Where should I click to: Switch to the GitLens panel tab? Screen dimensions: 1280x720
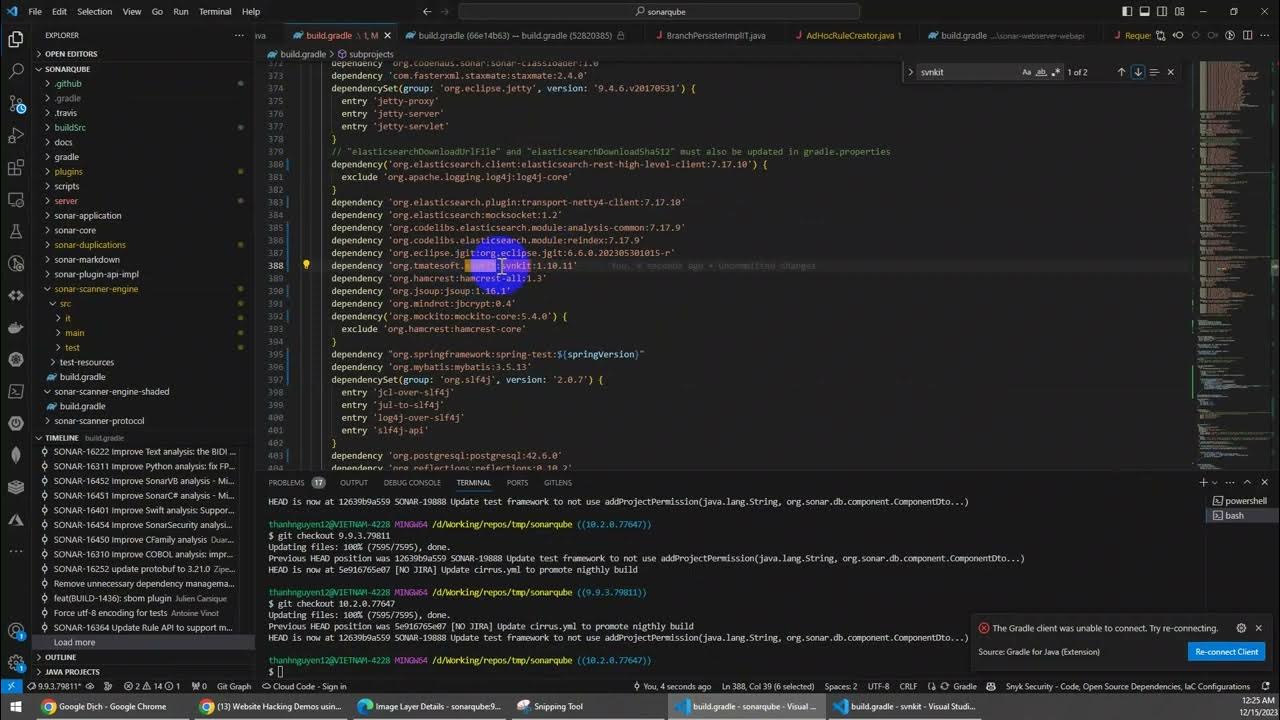[558, 482]
